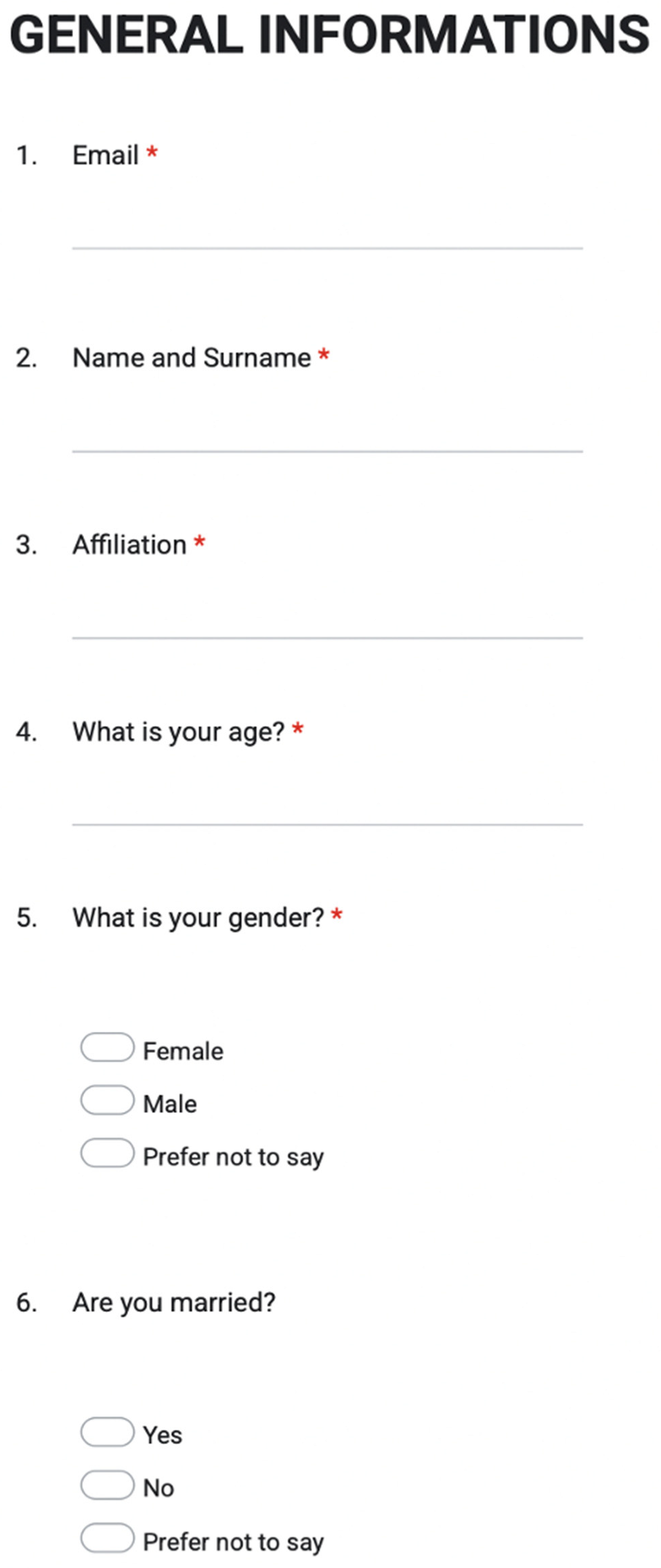The width and height of the screenshot is (661, 1568).
Task: Click the Are you married question text
Action: point(174,1302)
